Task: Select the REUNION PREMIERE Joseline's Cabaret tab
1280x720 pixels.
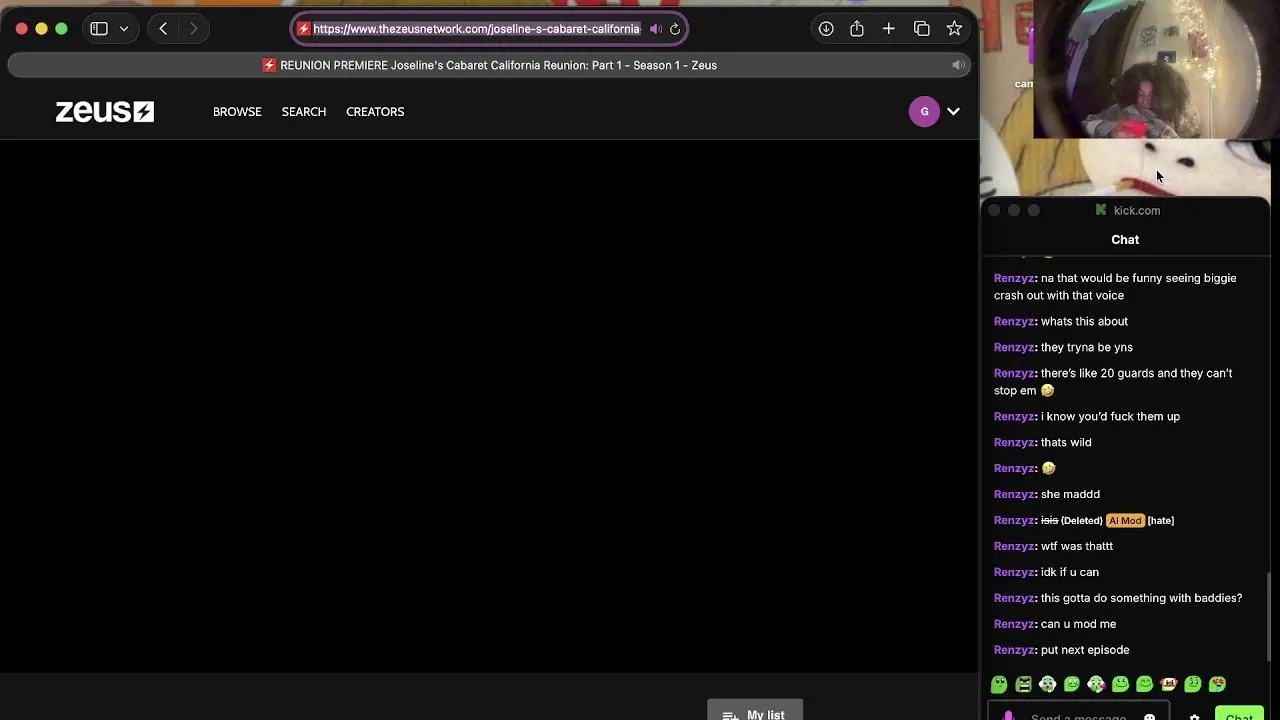Action: click(x=489, y=65)
